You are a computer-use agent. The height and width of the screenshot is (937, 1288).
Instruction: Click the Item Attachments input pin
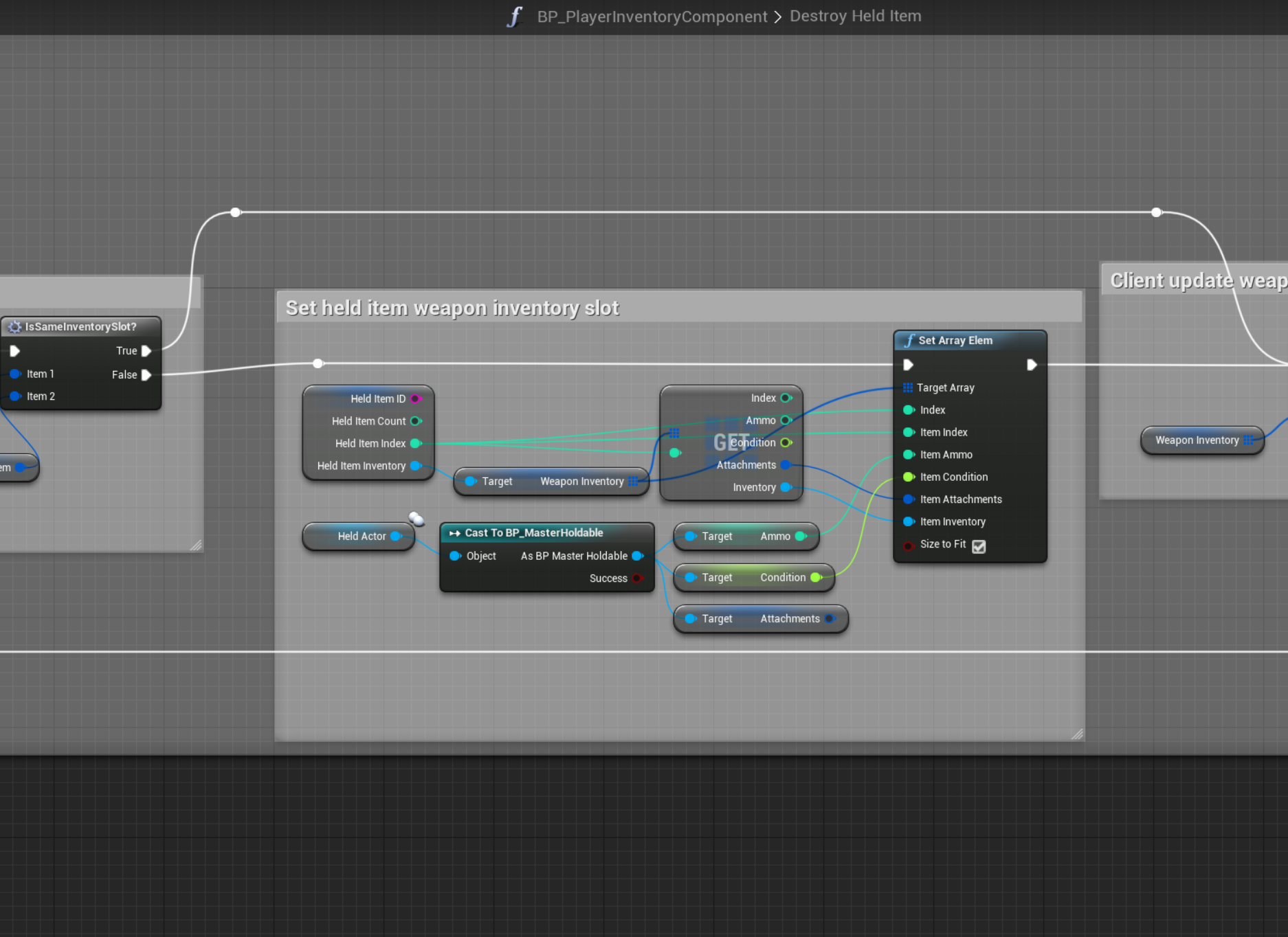tap(908, 499)
